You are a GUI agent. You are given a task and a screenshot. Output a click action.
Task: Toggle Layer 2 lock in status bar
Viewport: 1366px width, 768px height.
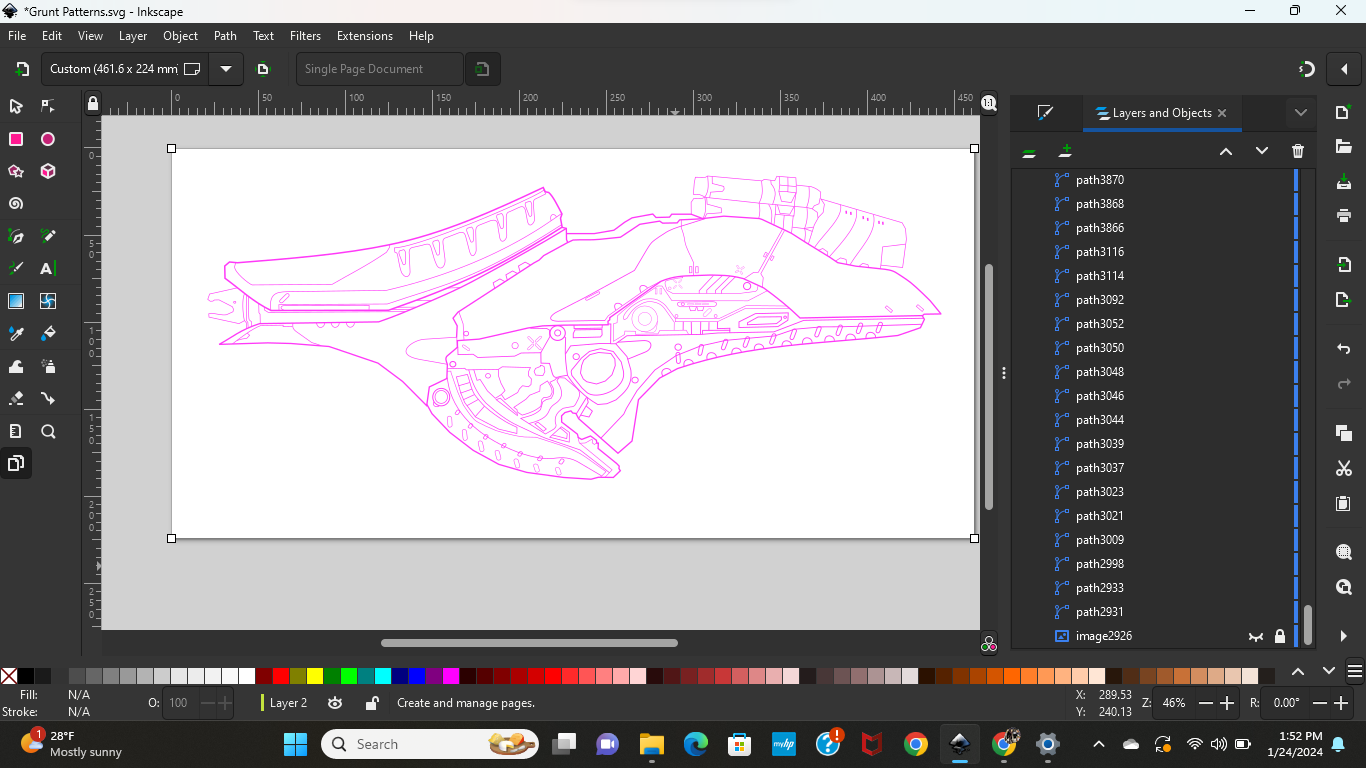click(x=371, y=703)
